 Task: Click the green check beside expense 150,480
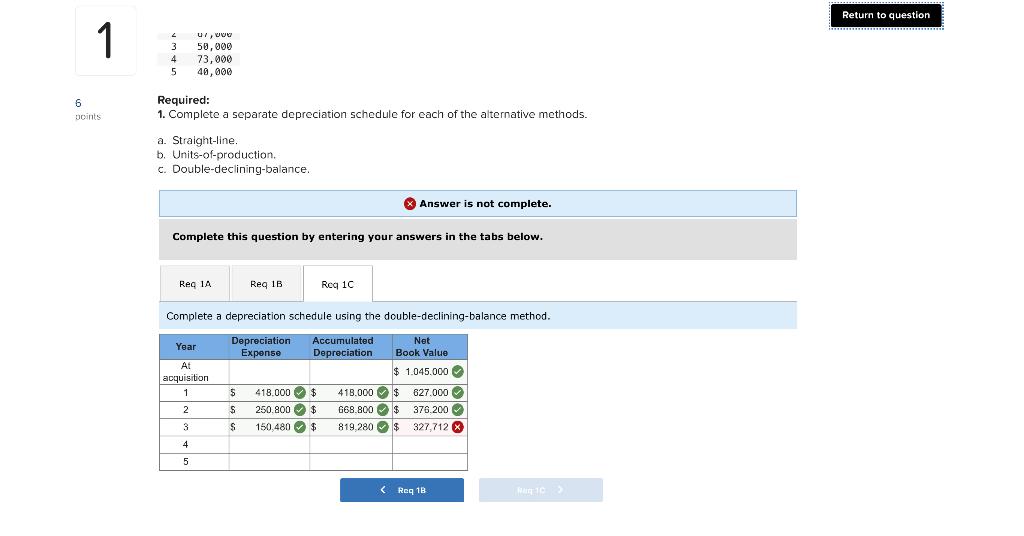(x=300, y=427)
